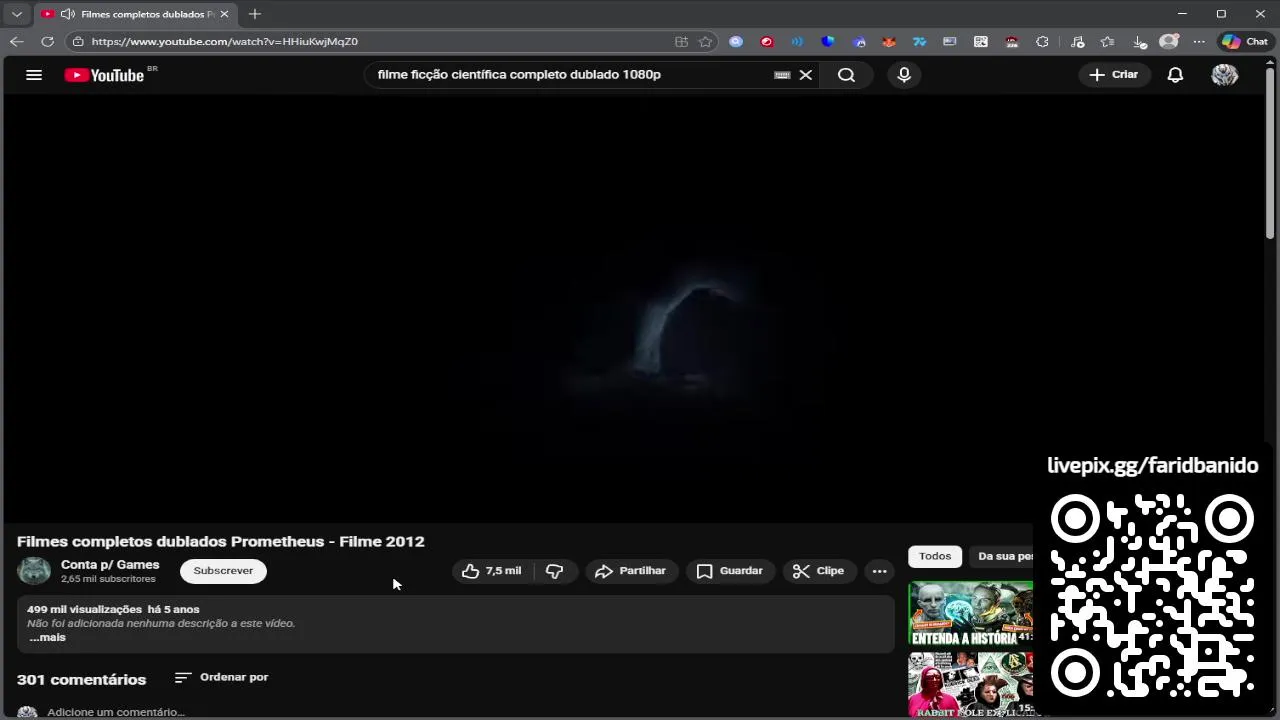The image size is (1280, 720).
Task: Open the on-screen keyboard in search box
Action: (782, 75)
